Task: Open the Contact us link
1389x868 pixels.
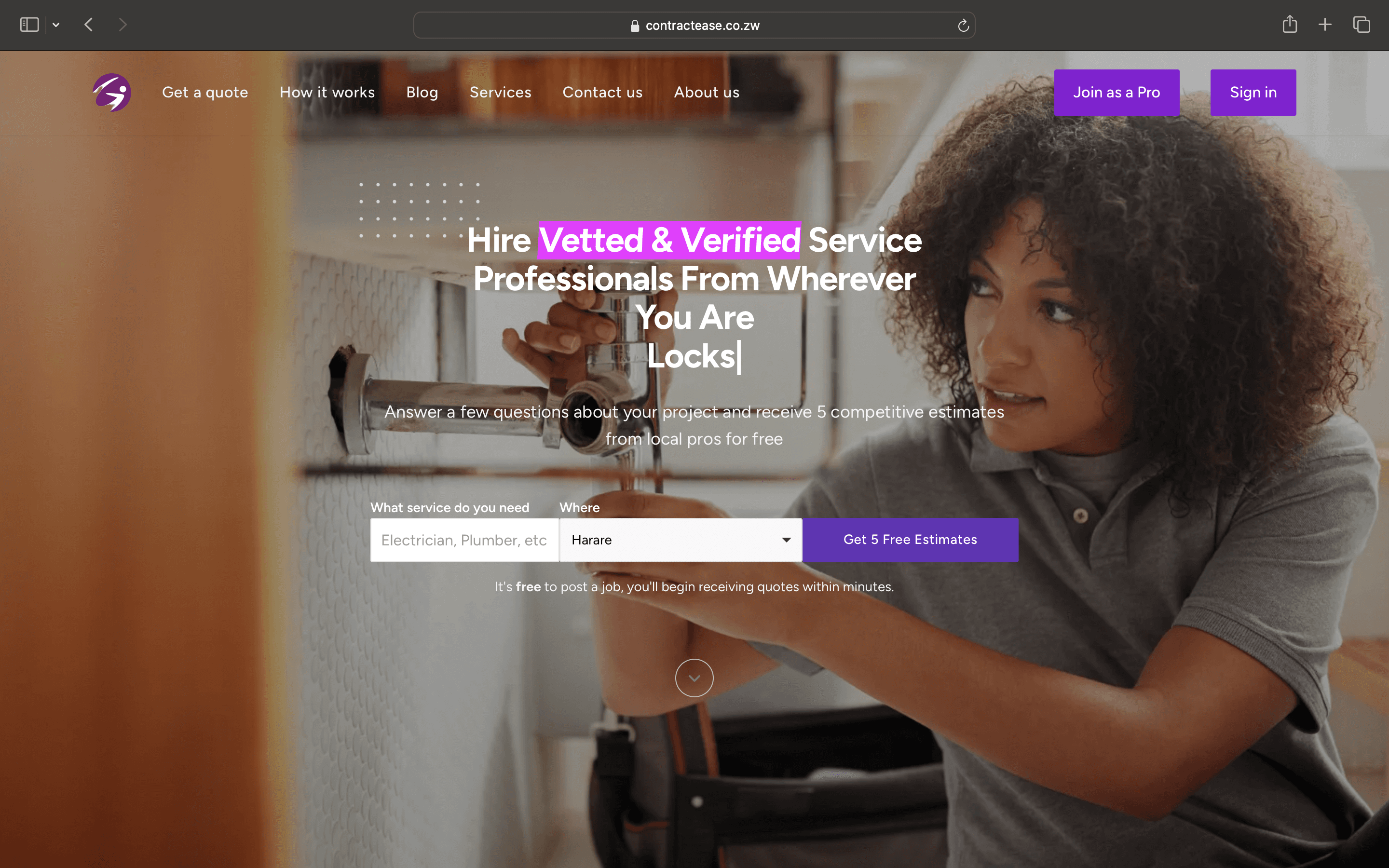Action: tap(603, 93)
